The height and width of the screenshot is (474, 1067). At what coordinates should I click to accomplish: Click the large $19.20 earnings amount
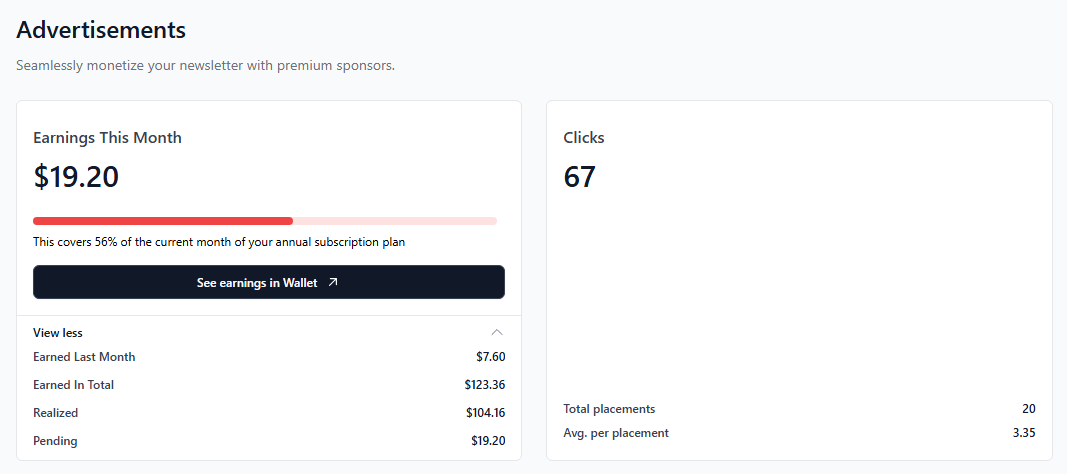[76, 177]
